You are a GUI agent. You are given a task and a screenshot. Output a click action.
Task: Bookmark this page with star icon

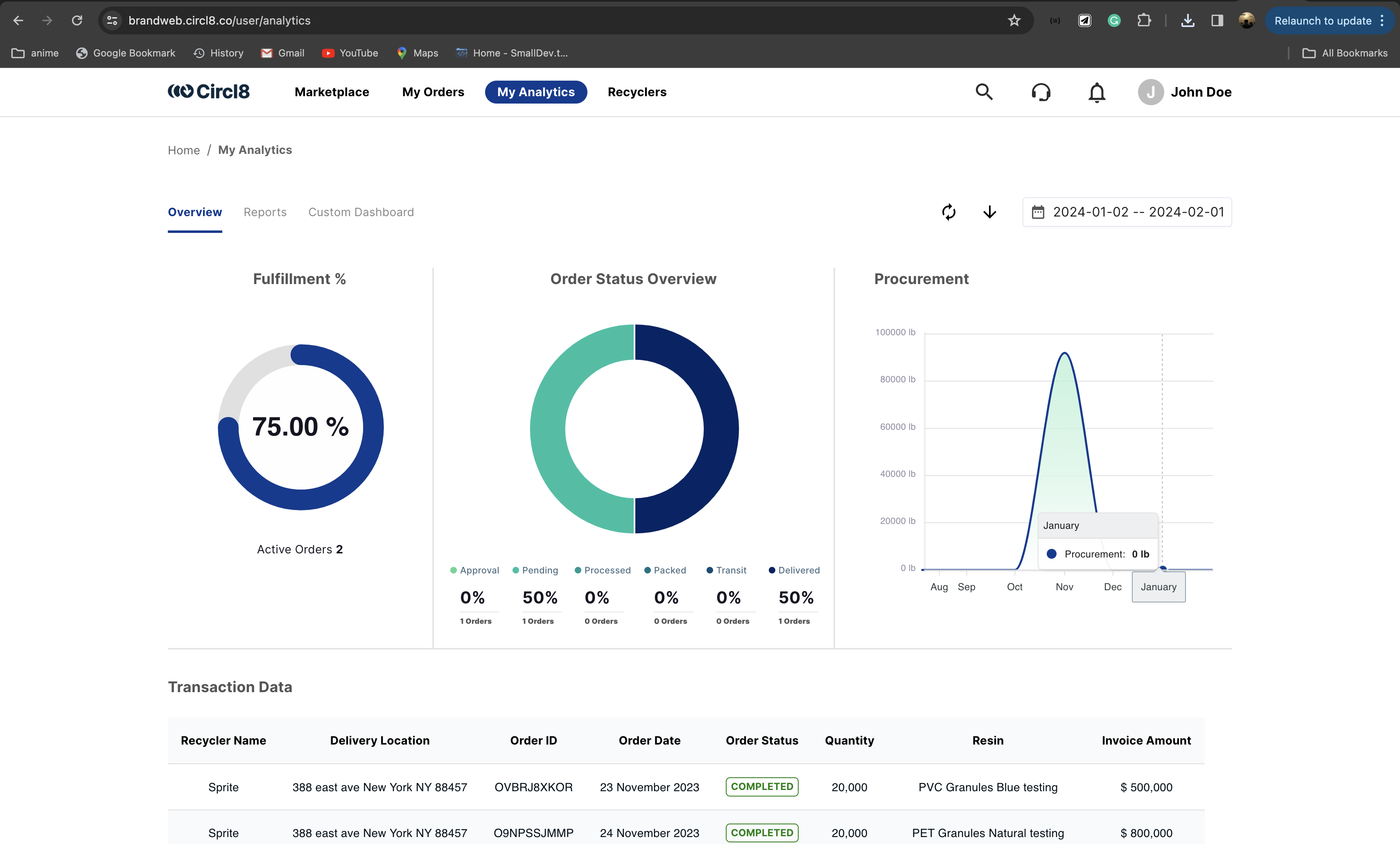pyautogui.click(x=1014, y=21)
